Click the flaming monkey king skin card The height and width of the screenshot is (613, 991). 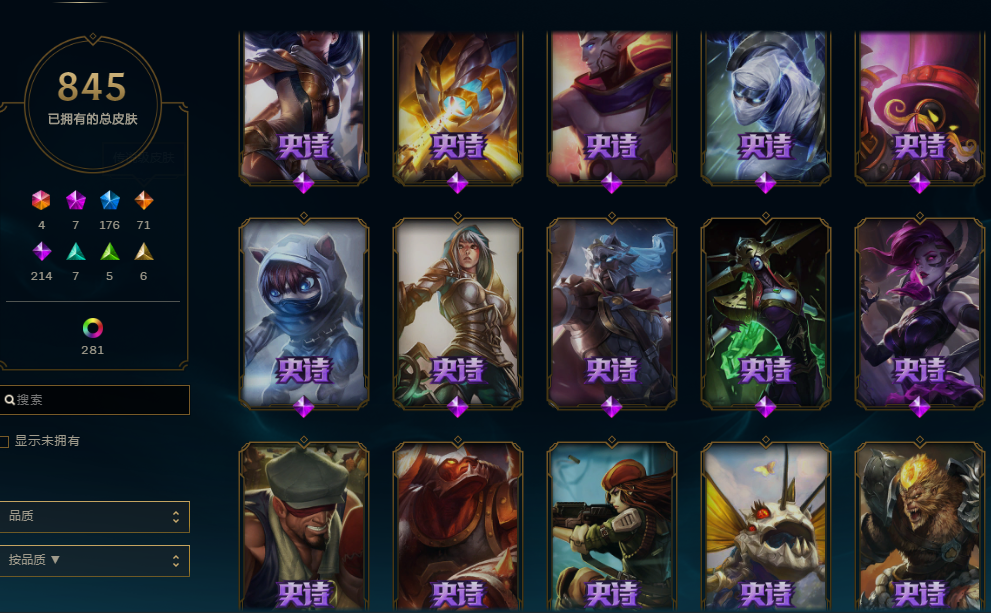(x=920, y=527)
